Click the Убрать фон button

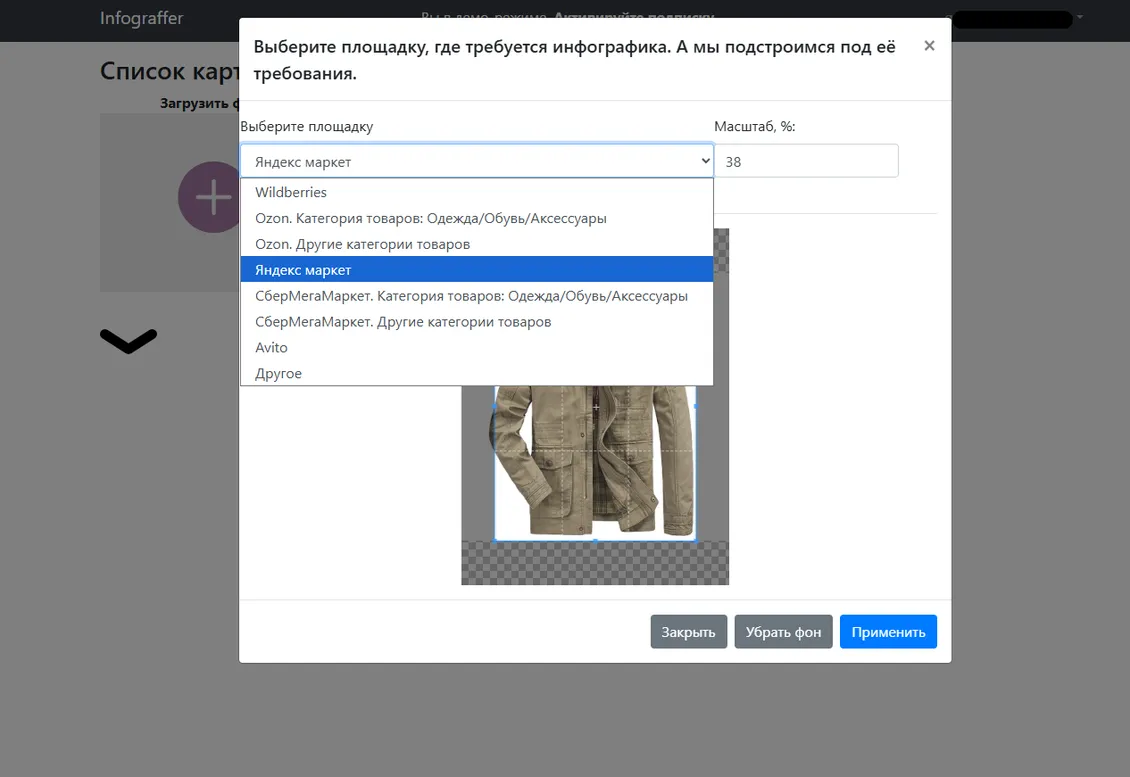coord(783,631)
